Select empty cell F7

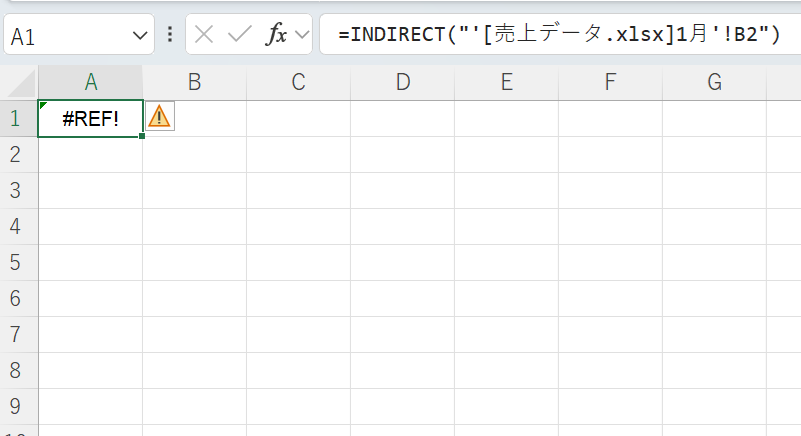tap(610, 334)
